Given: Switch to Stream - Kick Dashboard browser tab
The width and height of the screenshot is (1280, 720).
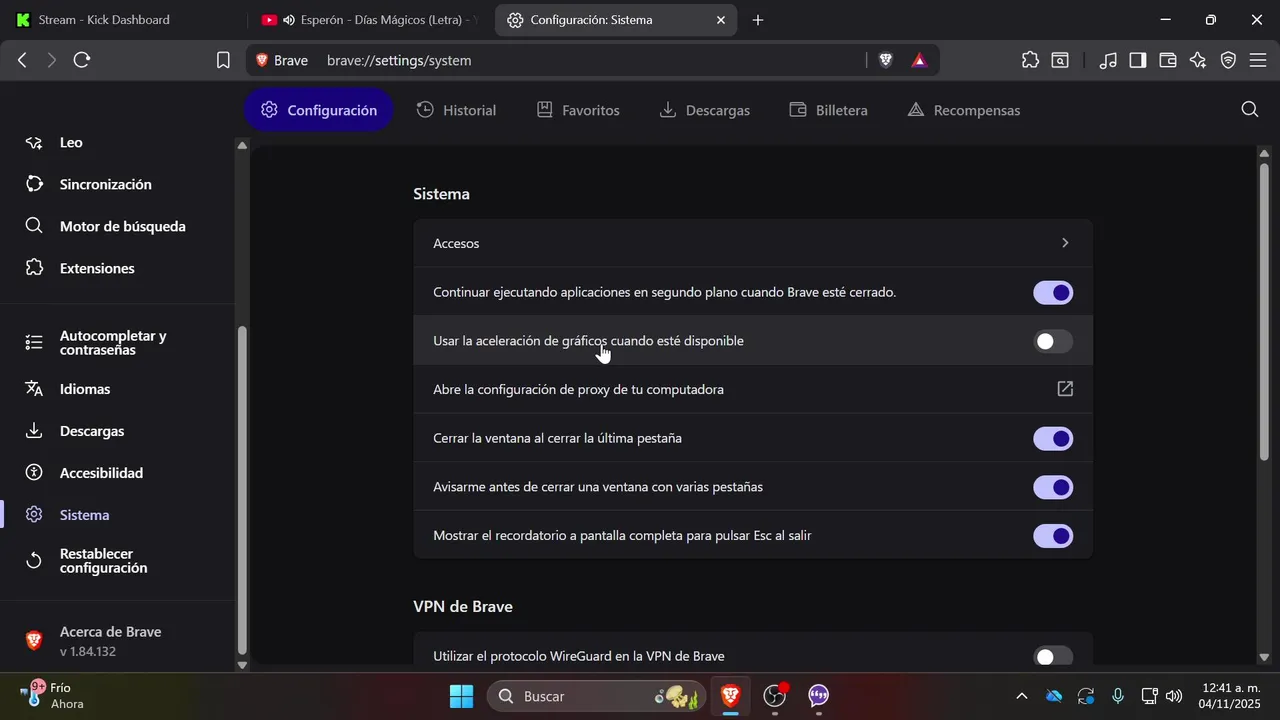Looking at the screenshot, I should [x=120, y=20].
